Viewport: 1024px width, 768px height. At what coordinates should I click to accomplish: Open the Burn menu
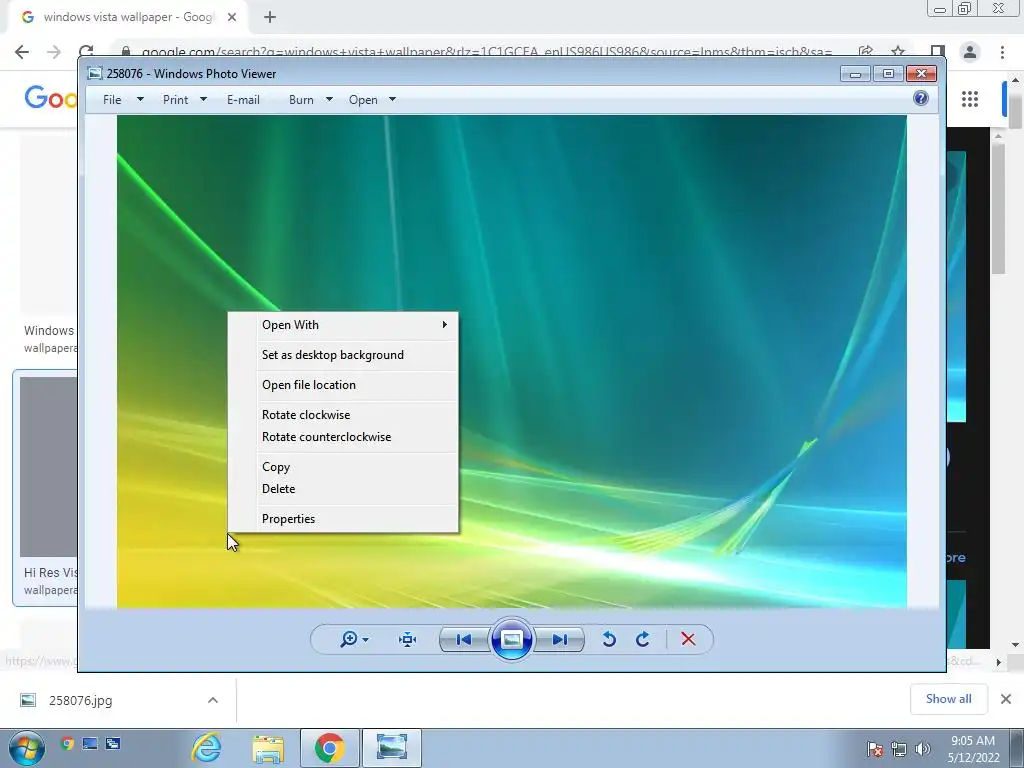301,100
